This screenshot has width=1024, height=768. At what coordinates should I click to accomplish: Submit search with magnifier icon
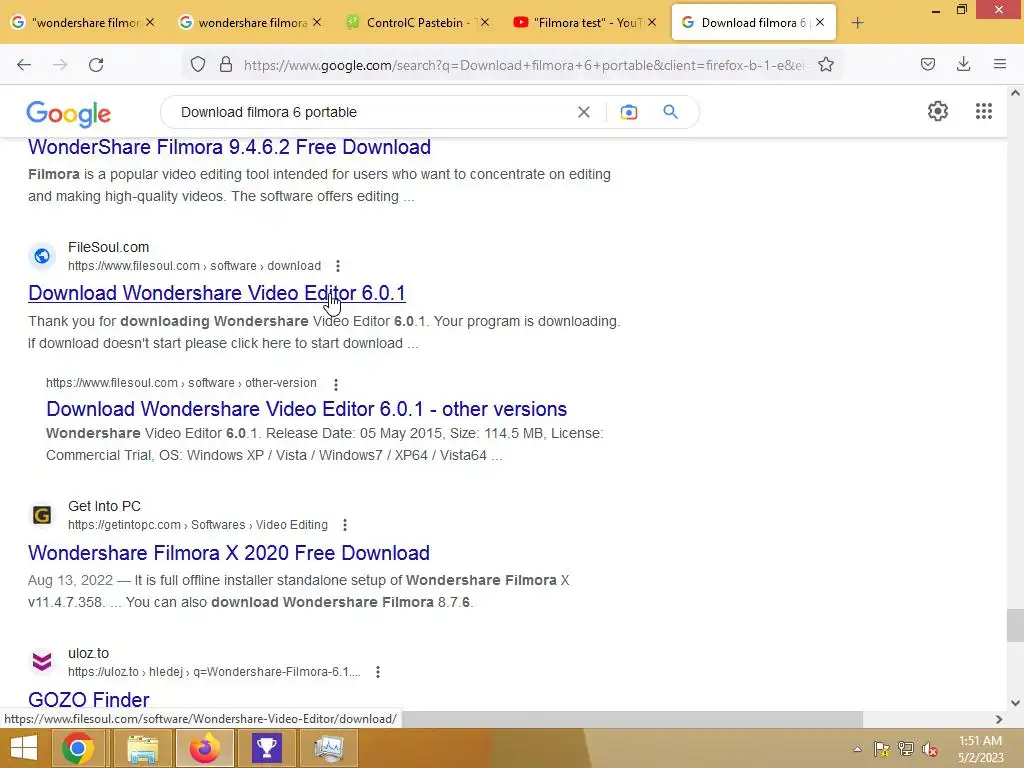[x=670, y=112]
